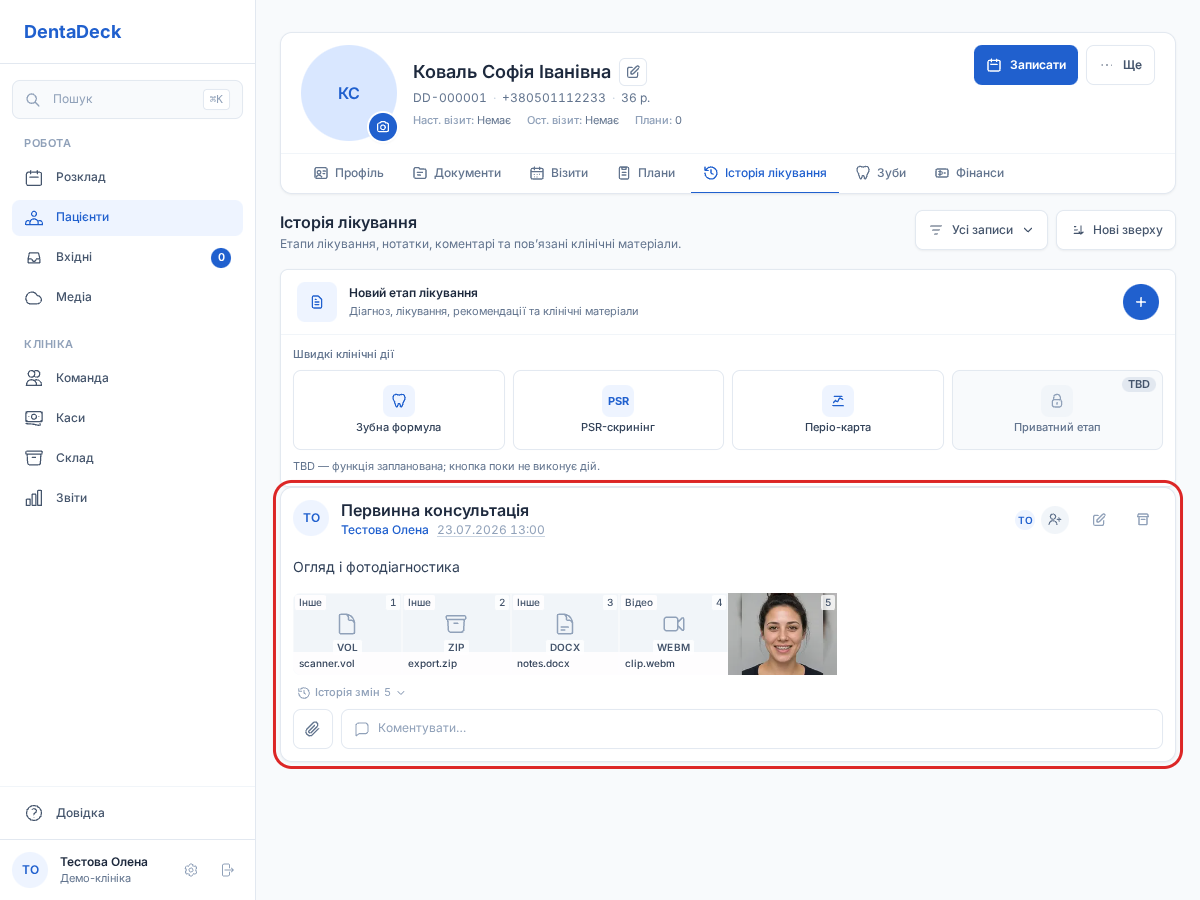Click the Пошук search field

(127, 99)
